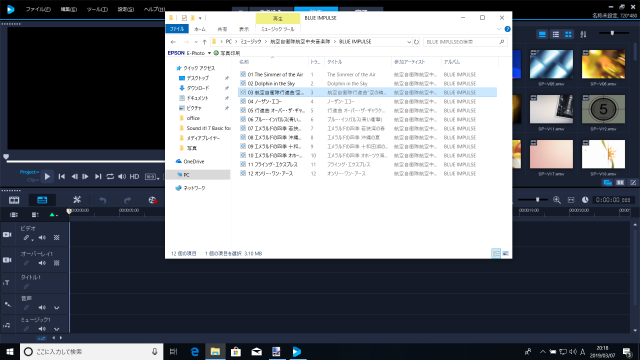
Task: Fit project in timeline window icon
Action: (x=571, y=200)
